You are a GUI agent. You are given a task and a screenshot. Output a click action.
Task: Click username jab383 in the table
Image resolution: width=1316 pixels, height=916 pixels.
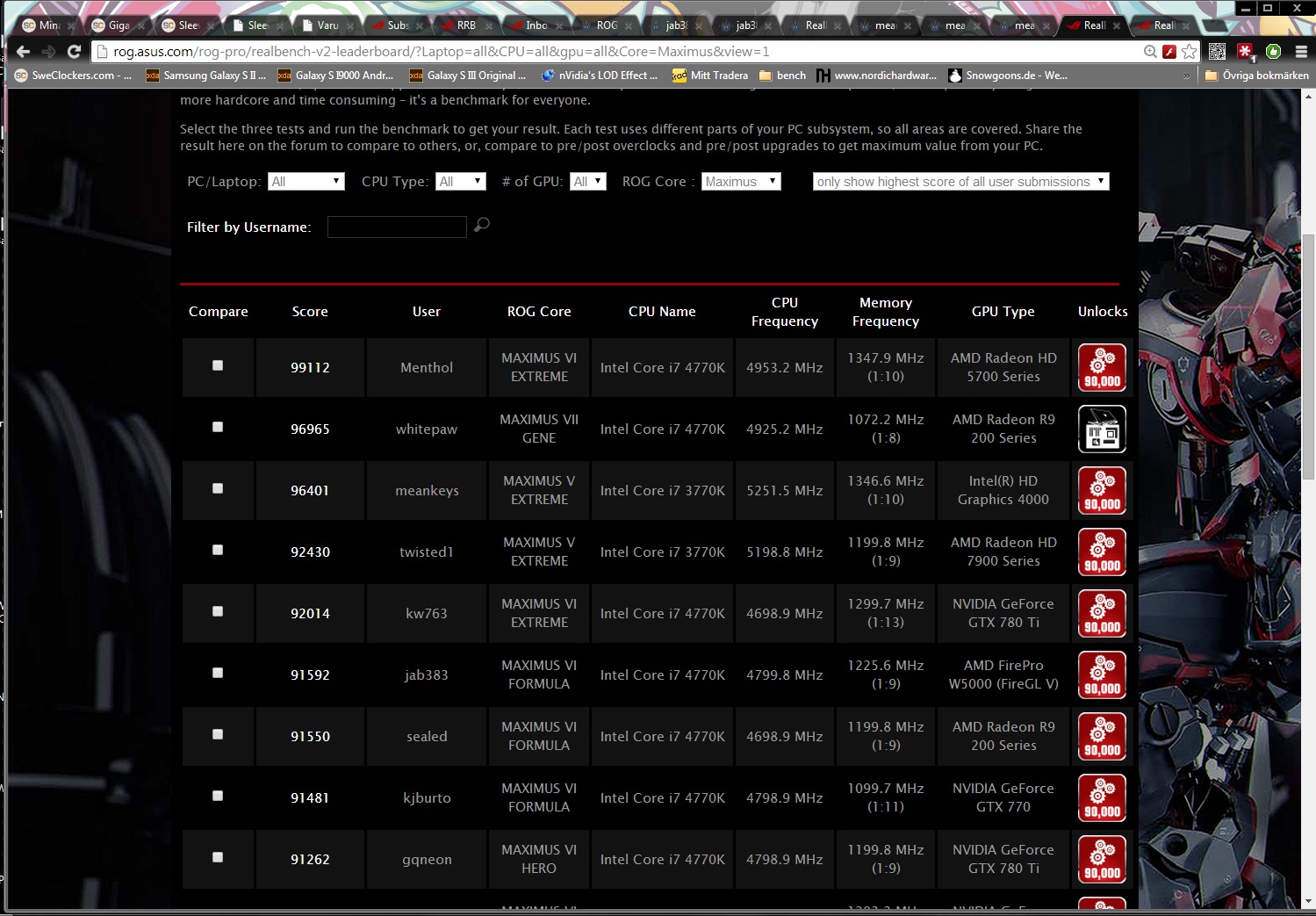(427, 674)
